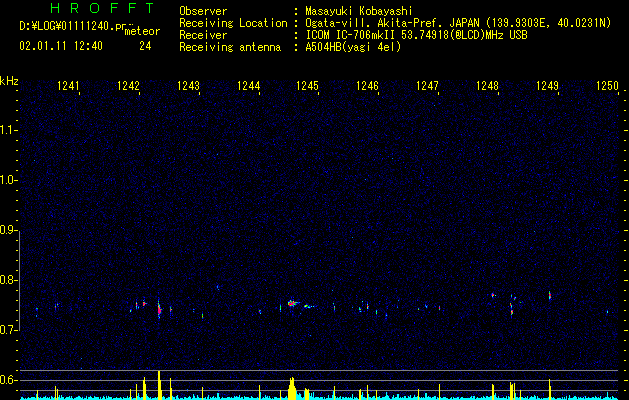The width and height of the screenshot is (629, 400).
Task: Click the 1250 time marker
Action: (607, 86)
